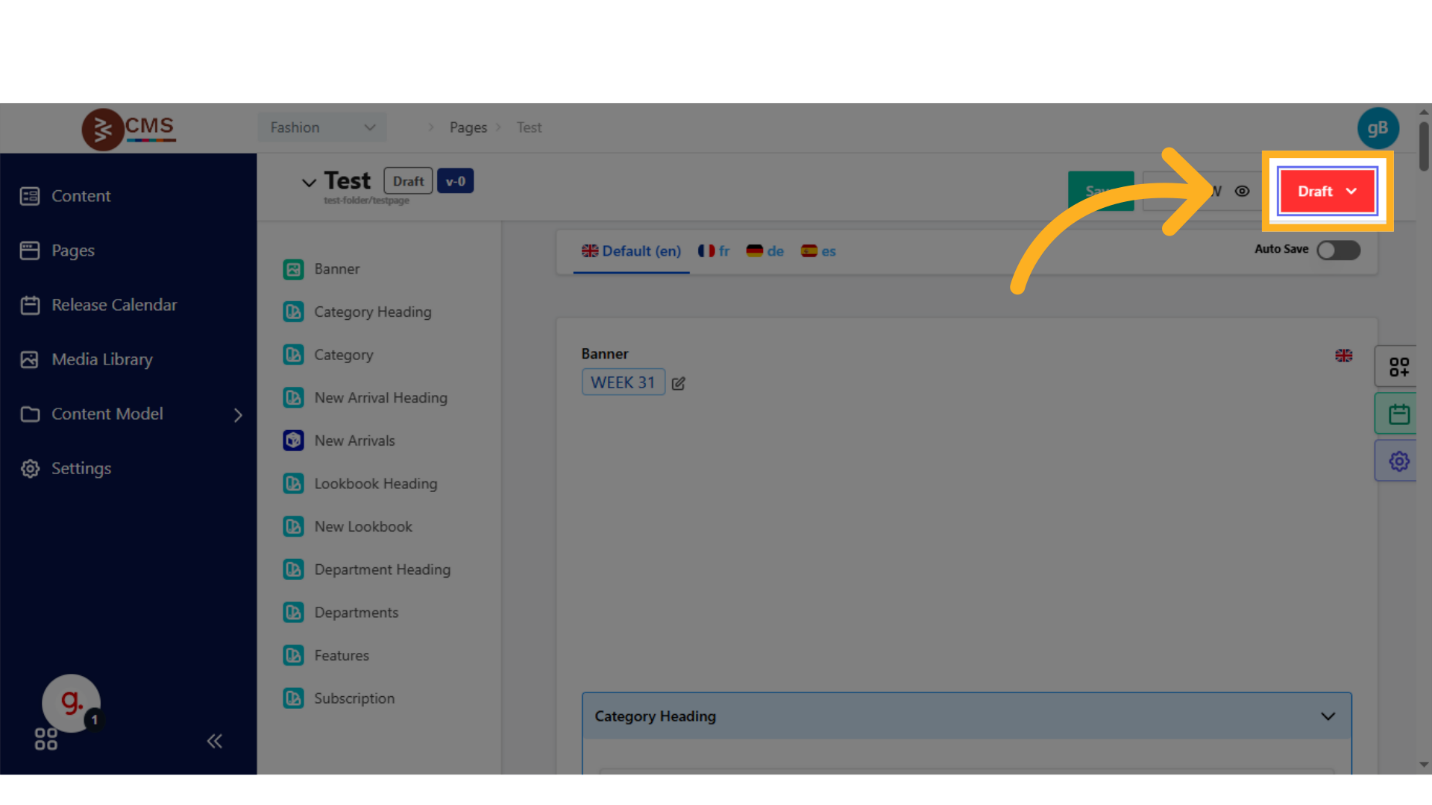Collapse the sidebar with double chevron
1432x805 pixels.
(214, 741)
